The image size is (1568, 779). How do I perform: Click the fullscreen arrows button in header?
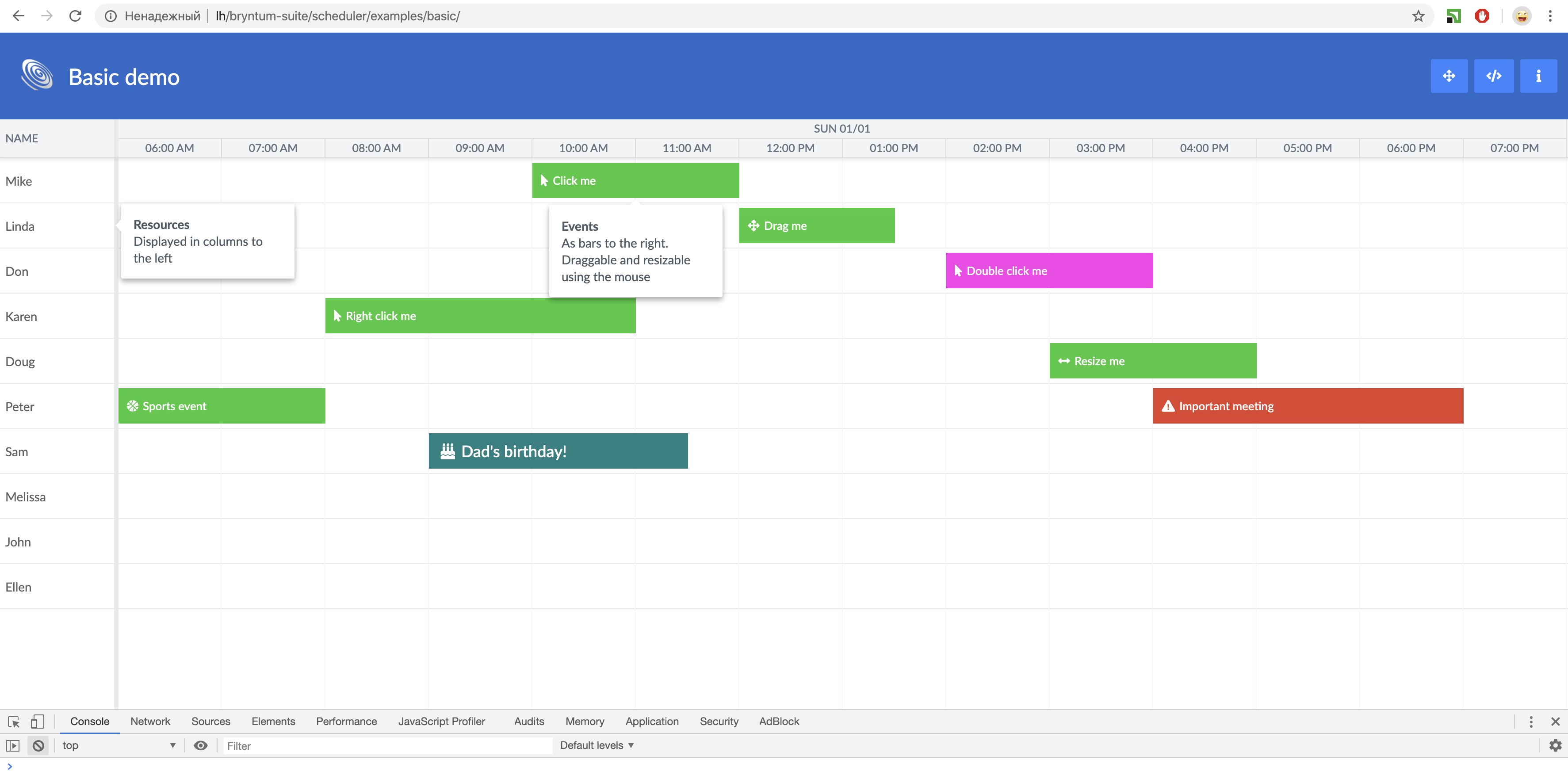(1449, 76)
